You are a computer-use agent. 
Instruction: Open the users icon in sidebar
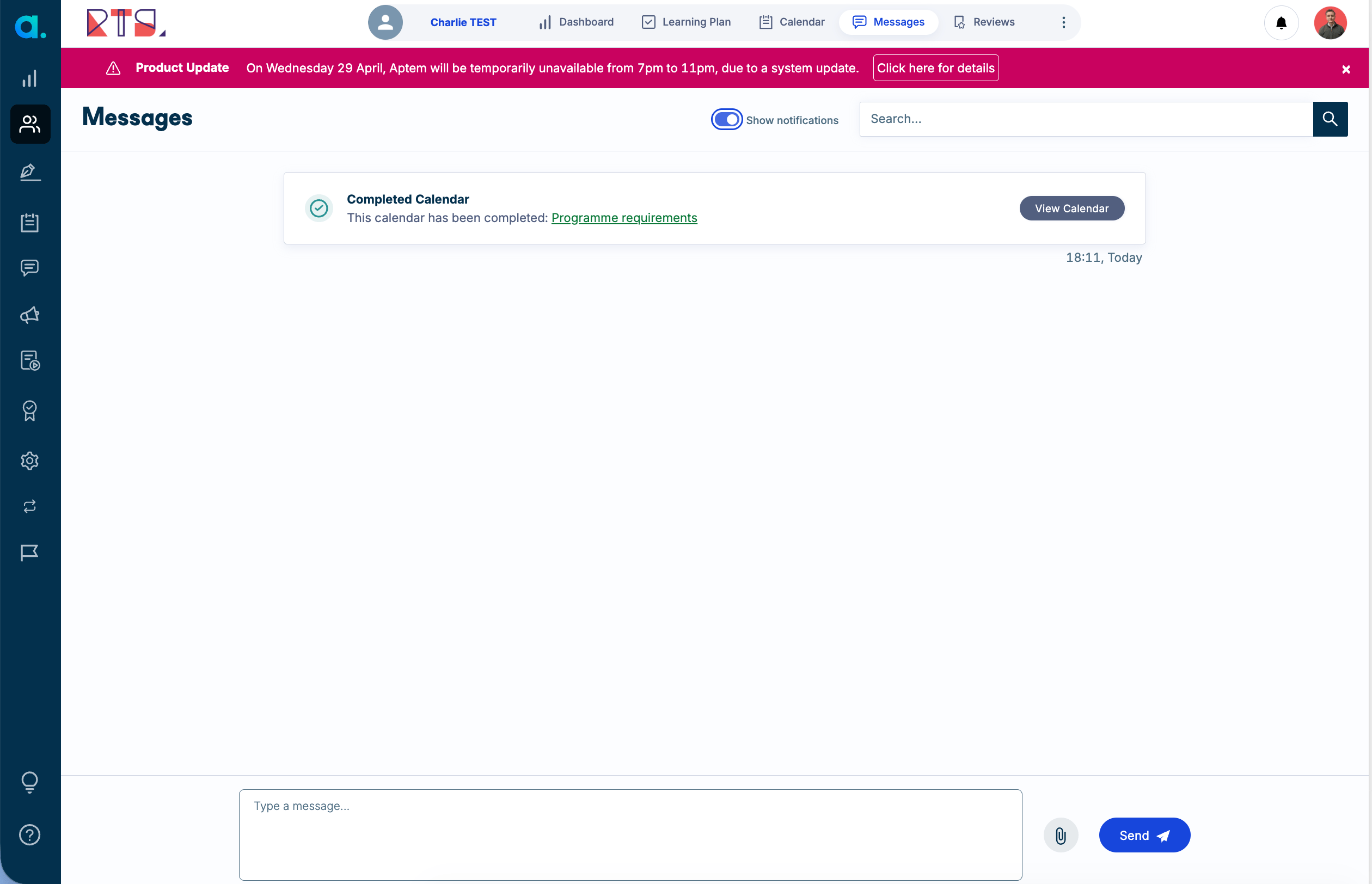click(30, 124)
